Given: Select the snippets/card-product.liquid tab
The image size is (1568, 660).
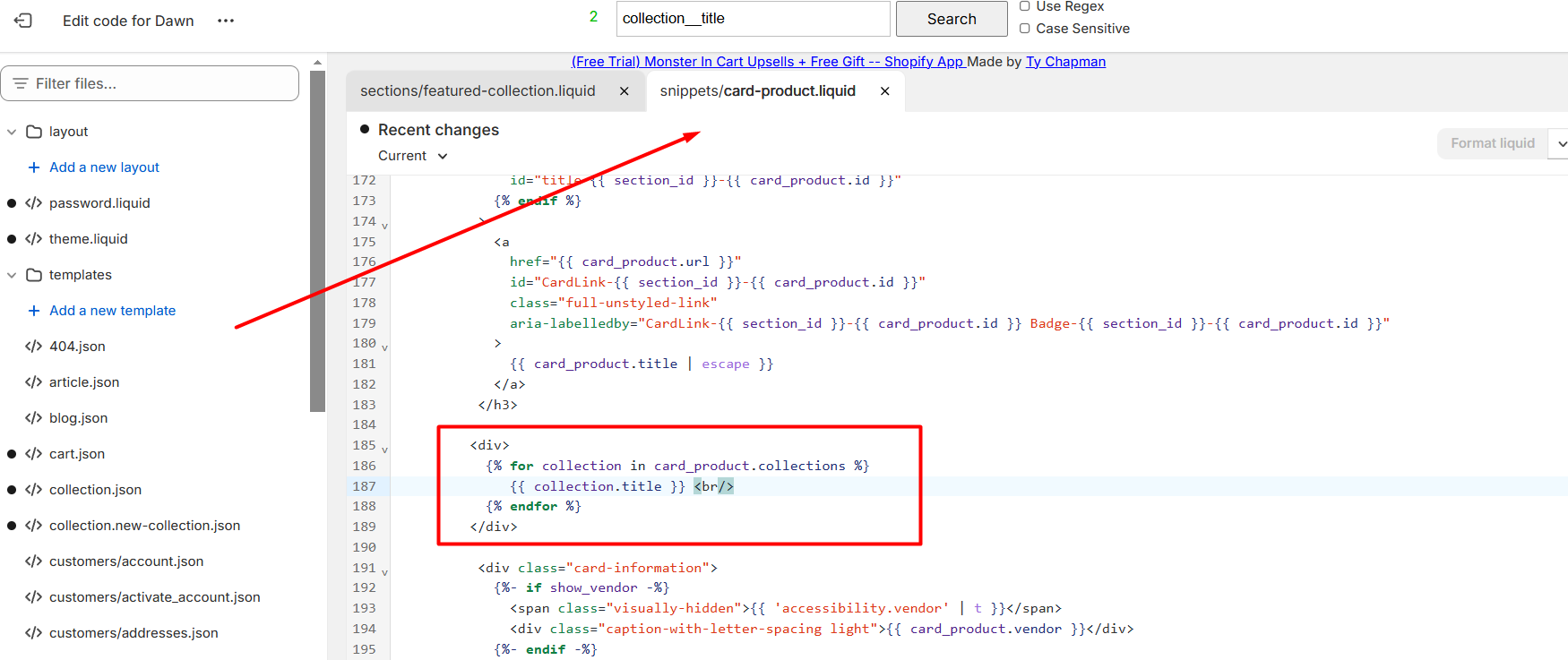Looking at the screenshot, I should point(758,91).
